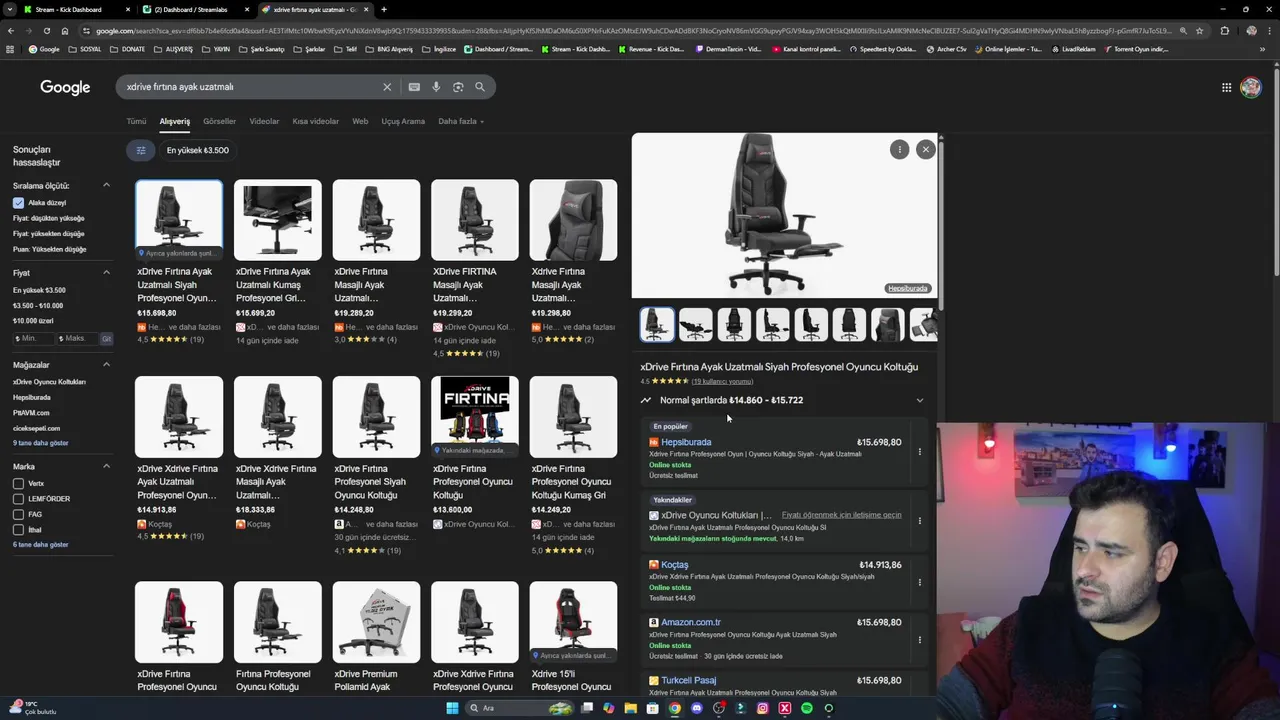Open Chrome extensions icon
Image resolution: width=1280 pixels, height=720 pixels.
1224,31
